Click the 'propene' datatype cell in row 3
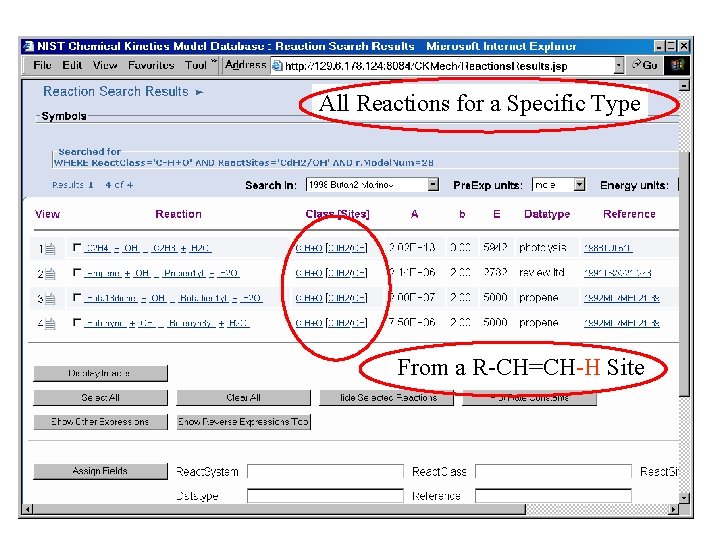 pyautogui.click(x=539, y=298)
